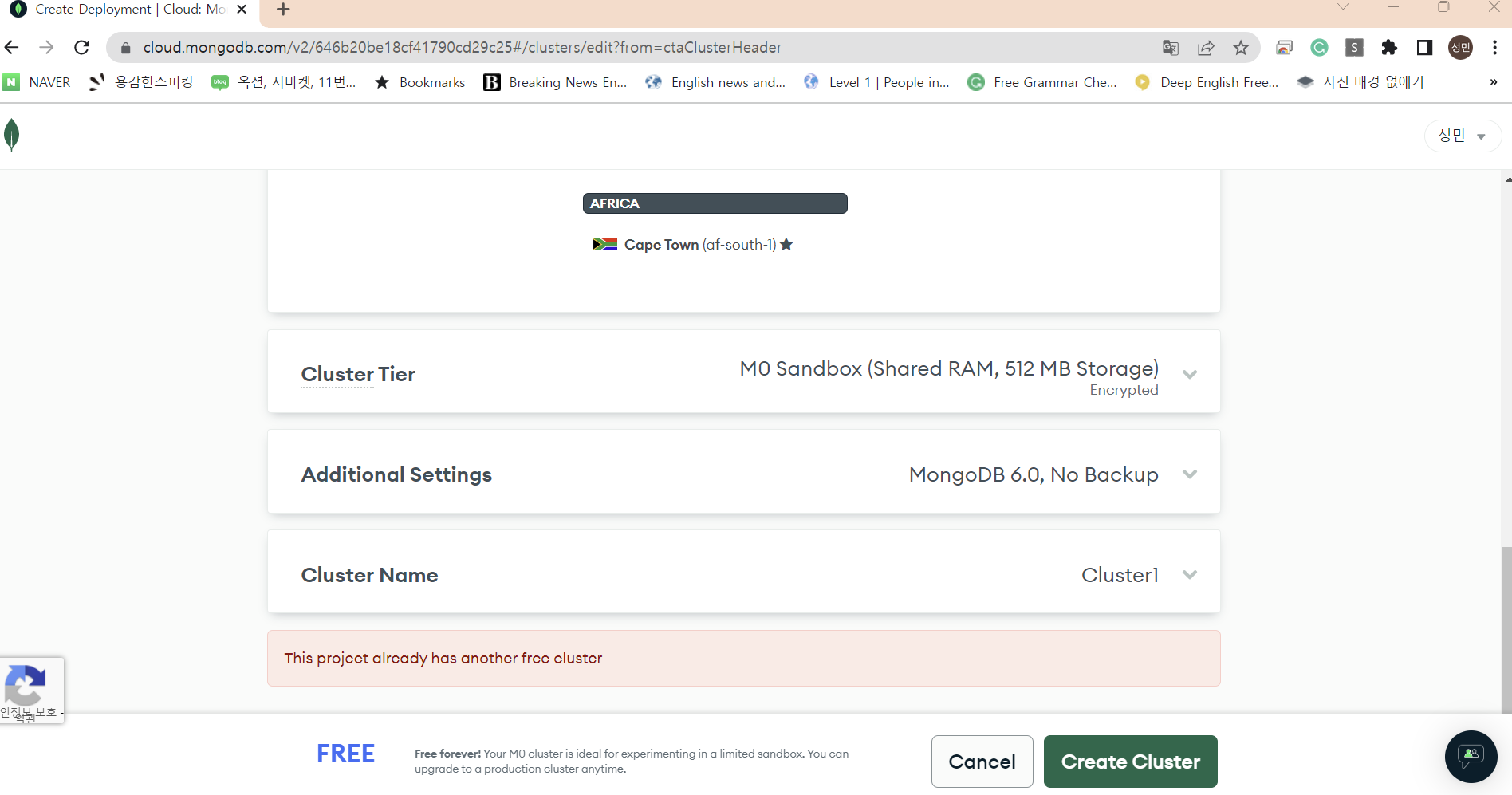
Task: Open the Chrome profile avatar
Action: [x=1461, y=48]
